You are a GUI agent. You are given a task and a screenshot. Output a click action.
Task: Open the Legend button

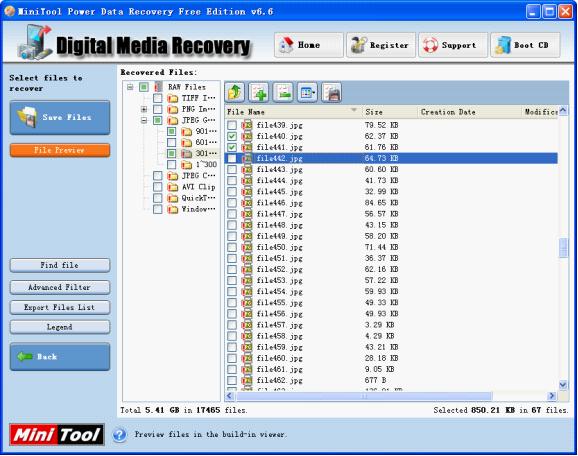[x=60, y=327]
